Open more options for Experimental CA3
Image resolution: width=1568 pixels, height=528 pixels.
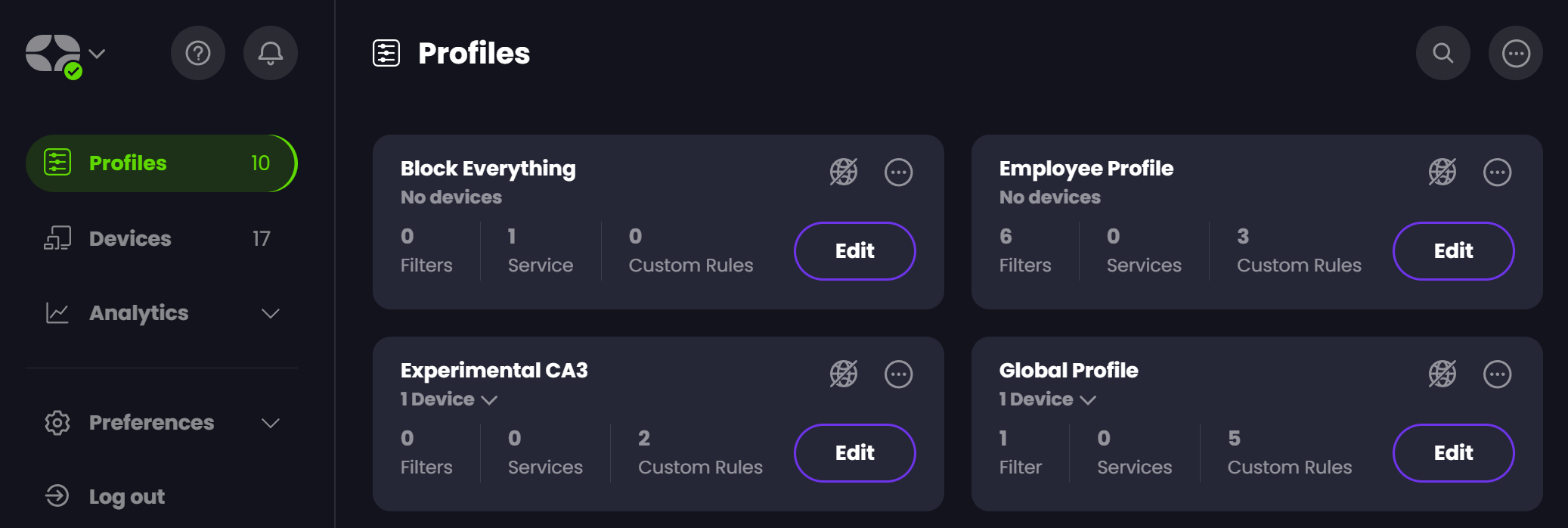898,374
